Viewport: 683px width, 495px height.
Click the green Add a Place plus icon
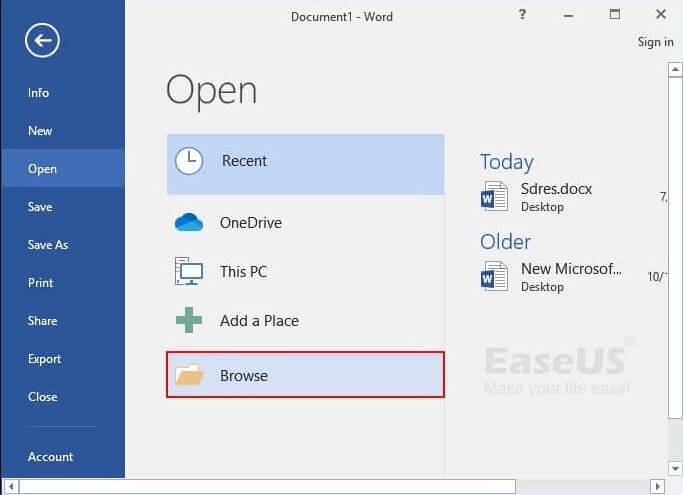(x=189, y=321)
